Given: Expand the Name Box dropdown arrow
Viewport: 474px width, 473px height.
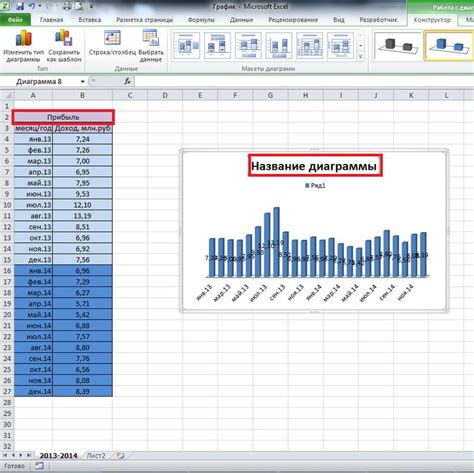Looking at the screenshot, I should (x=82, y=82).
